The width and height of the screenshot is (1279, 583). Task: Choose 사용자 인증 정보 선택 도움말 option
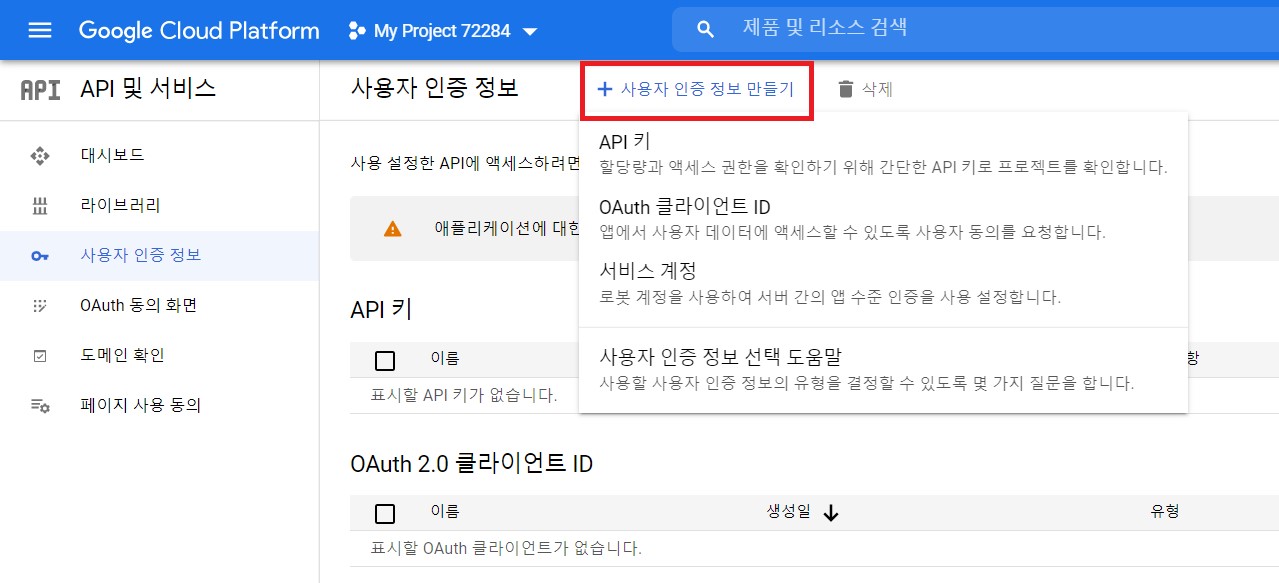(883, 369)
